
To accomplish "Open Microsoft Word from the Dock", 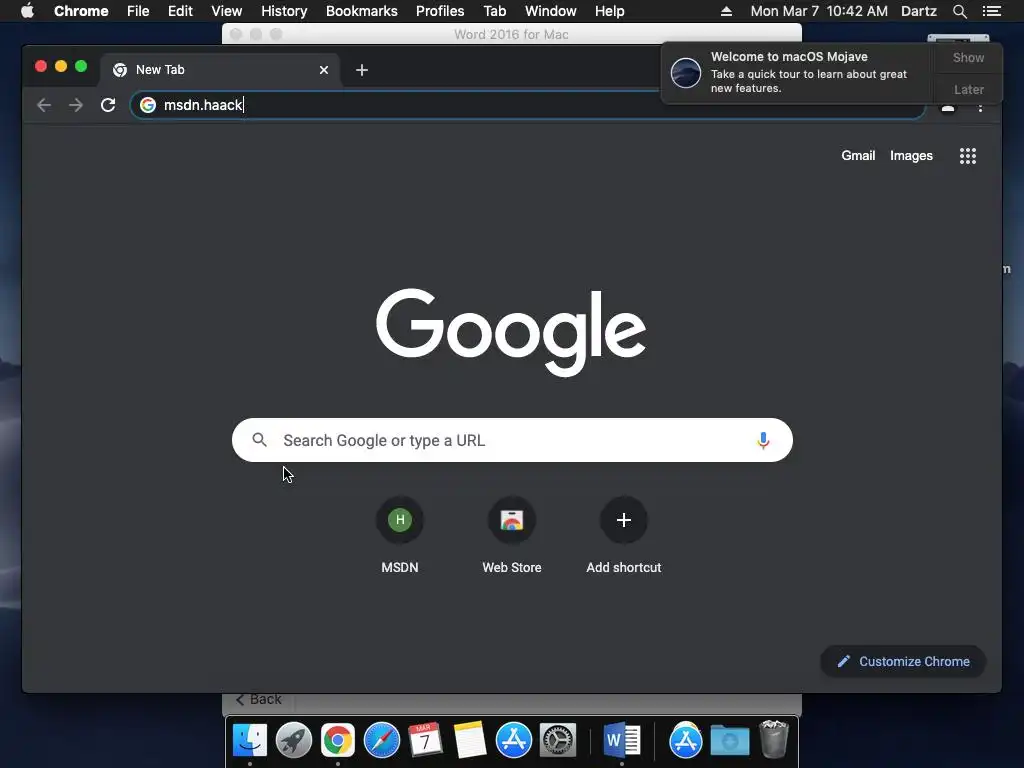I will pyautogui.click(x=622, y=740).
